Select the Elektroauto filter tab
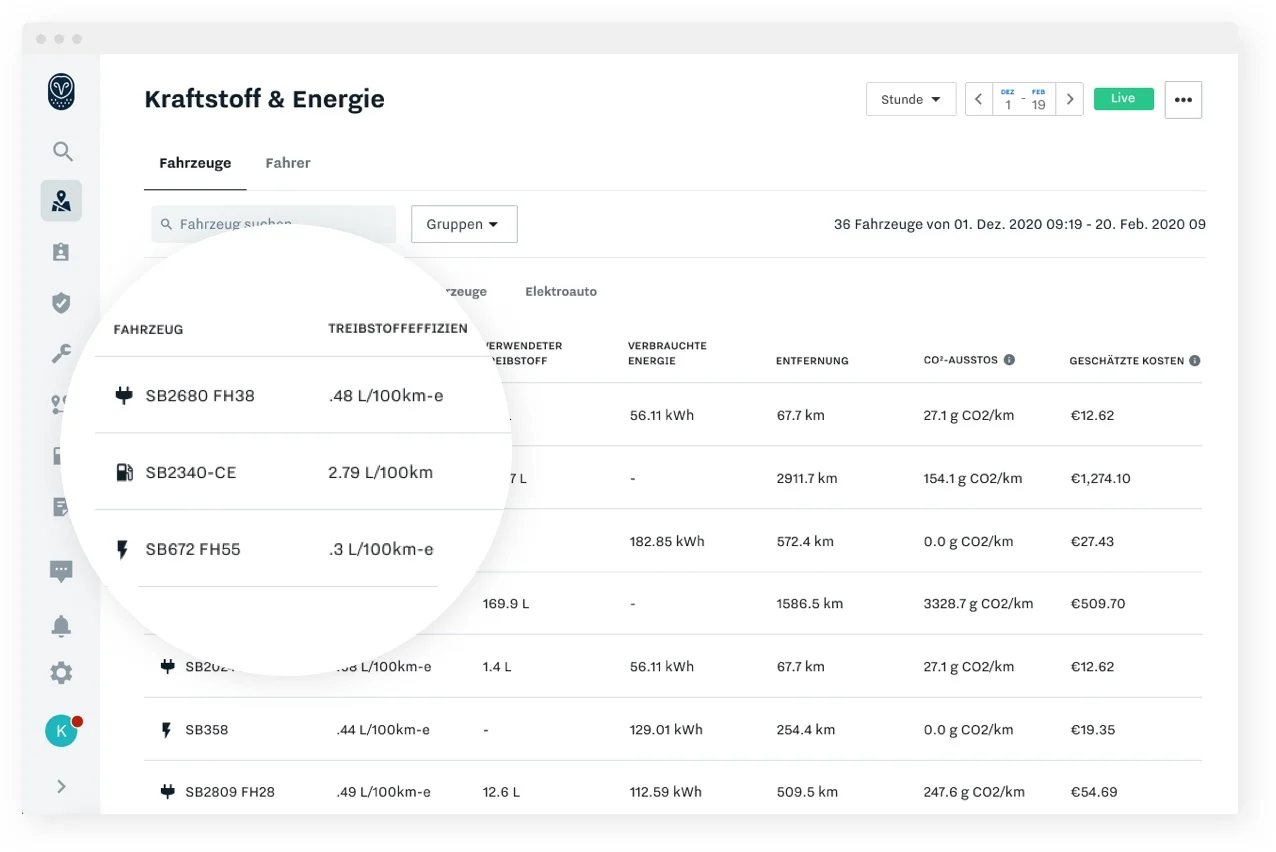This screenshot has height=852, width=1276. pos(561,292)
